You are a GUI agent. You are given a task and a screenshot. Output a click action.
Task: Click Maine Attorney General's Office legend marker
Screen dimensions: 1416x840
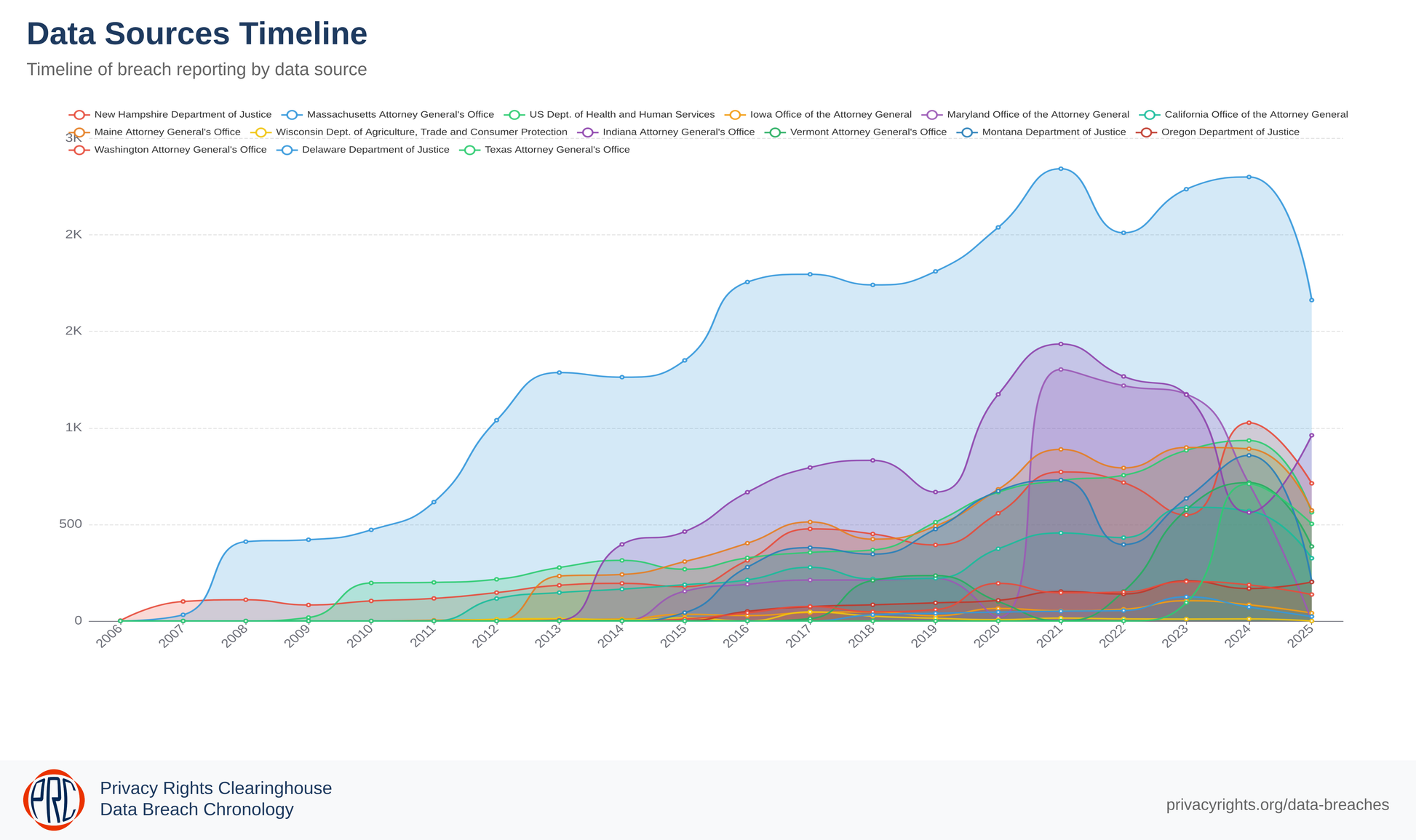click(80, 132)
